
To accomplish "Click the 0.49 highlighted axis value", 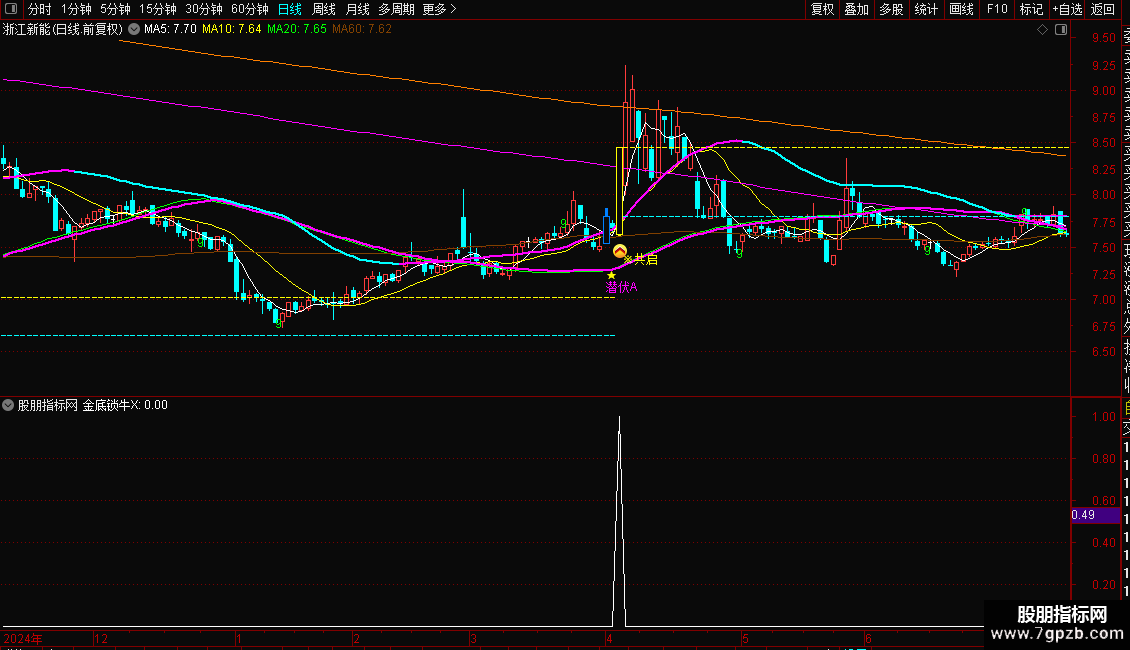I will click(x=1095, y=515).
